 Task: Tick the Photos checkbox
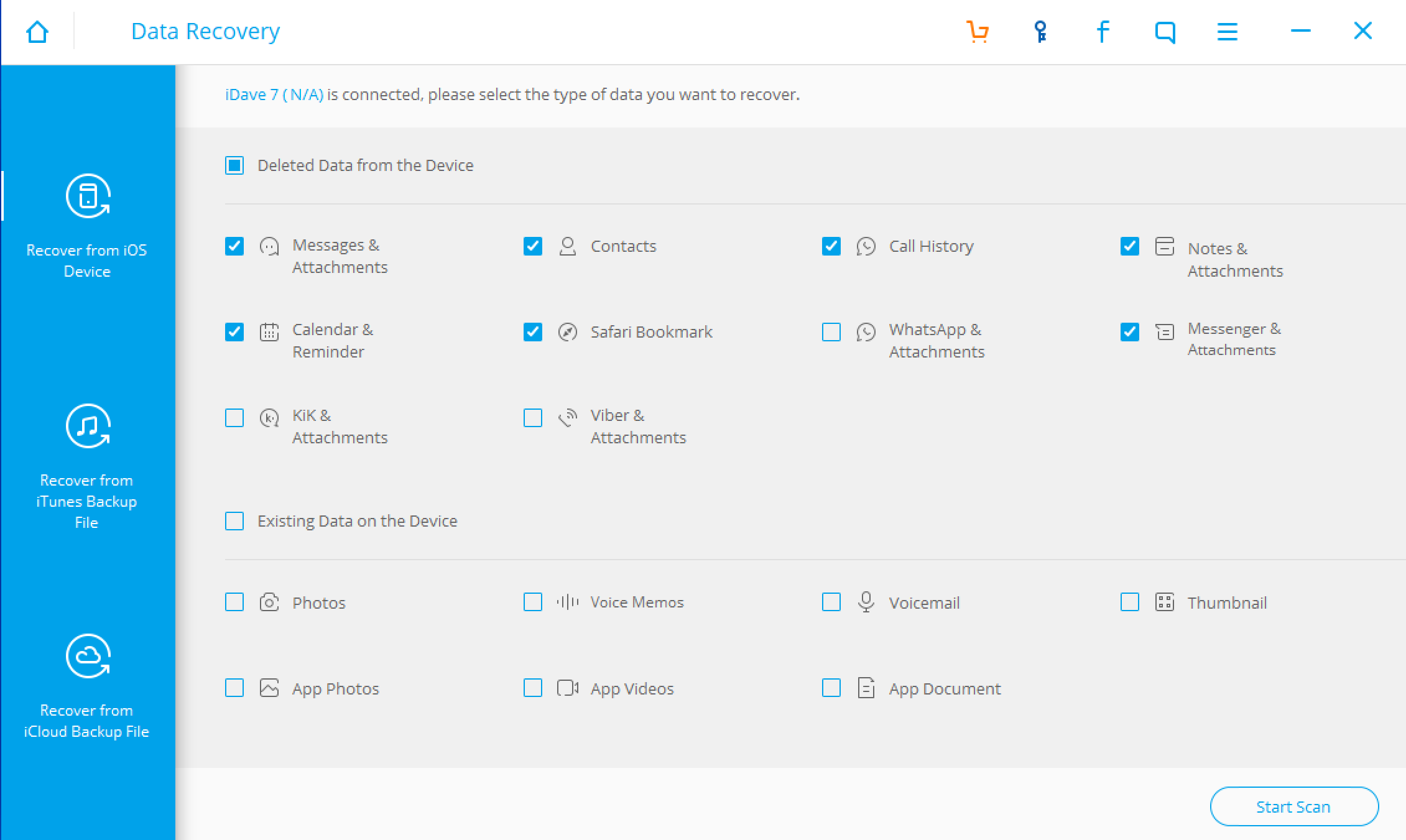coord(234,602)
